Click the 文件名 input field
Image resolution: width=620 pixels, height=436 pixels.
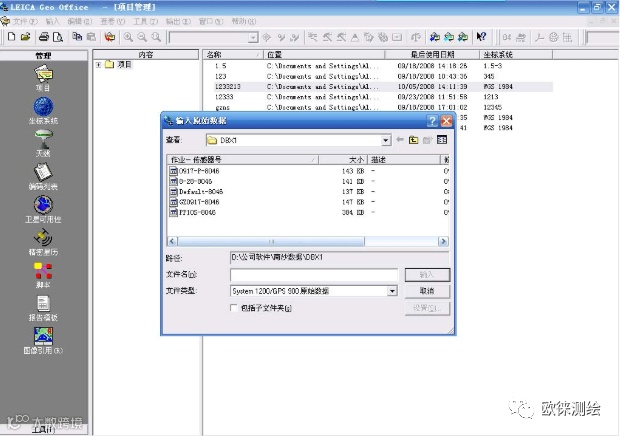[314, 274]
